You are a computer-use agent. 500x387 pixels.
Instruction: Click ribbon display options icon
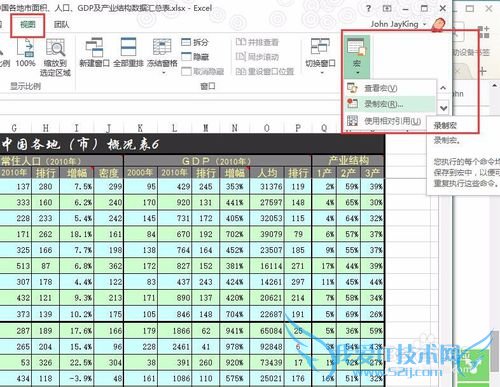tap(387, 8)
